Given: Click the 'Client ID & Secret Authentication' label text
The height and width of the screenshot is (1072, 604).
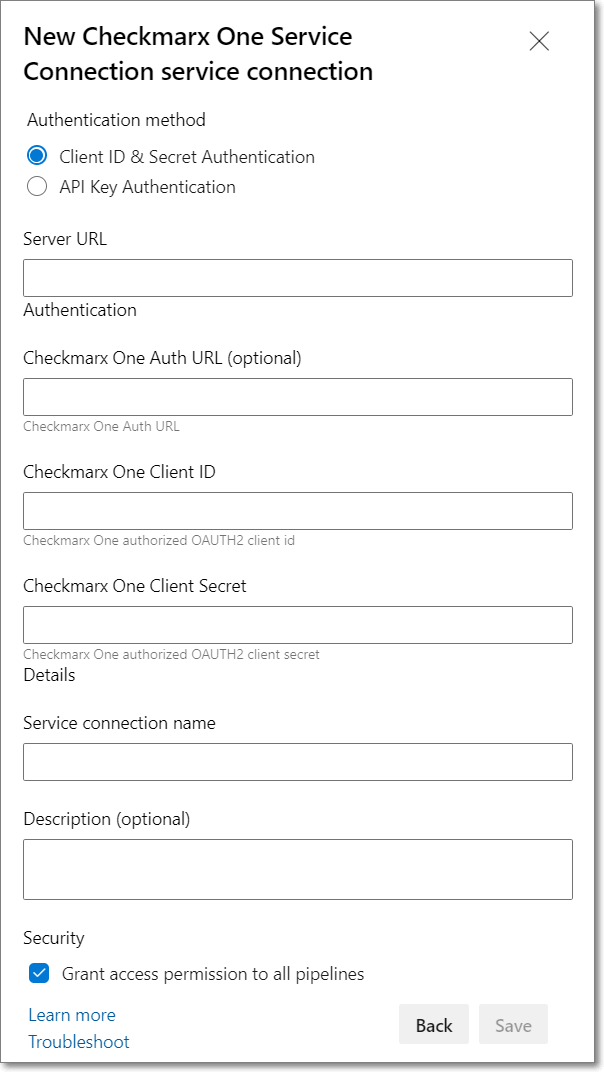Looking at the screenshot, I should point(187,157).
